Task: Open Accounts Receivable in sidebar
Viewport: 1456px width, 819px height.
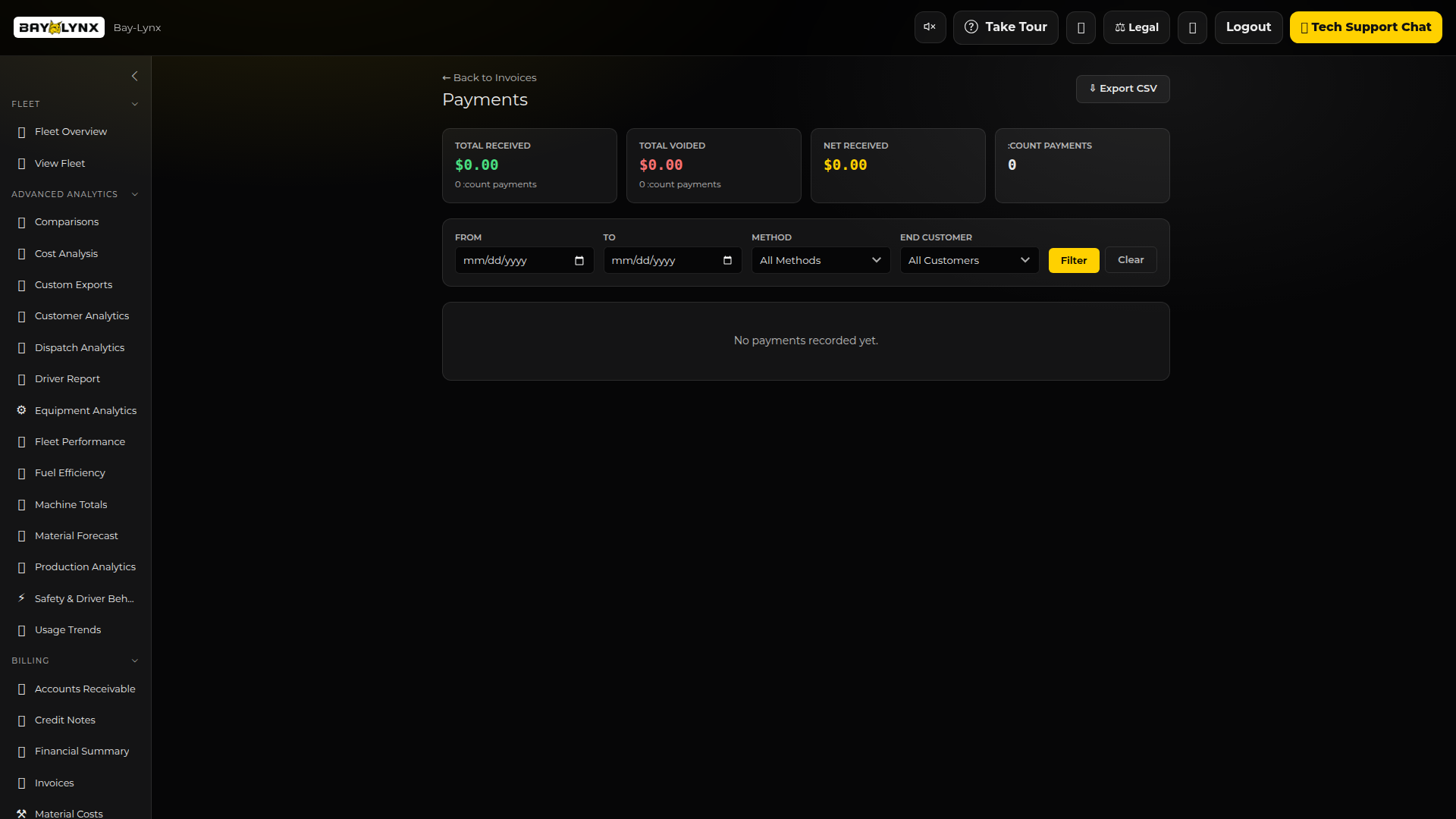Action: pyautogui.click(x=85, y=689)
